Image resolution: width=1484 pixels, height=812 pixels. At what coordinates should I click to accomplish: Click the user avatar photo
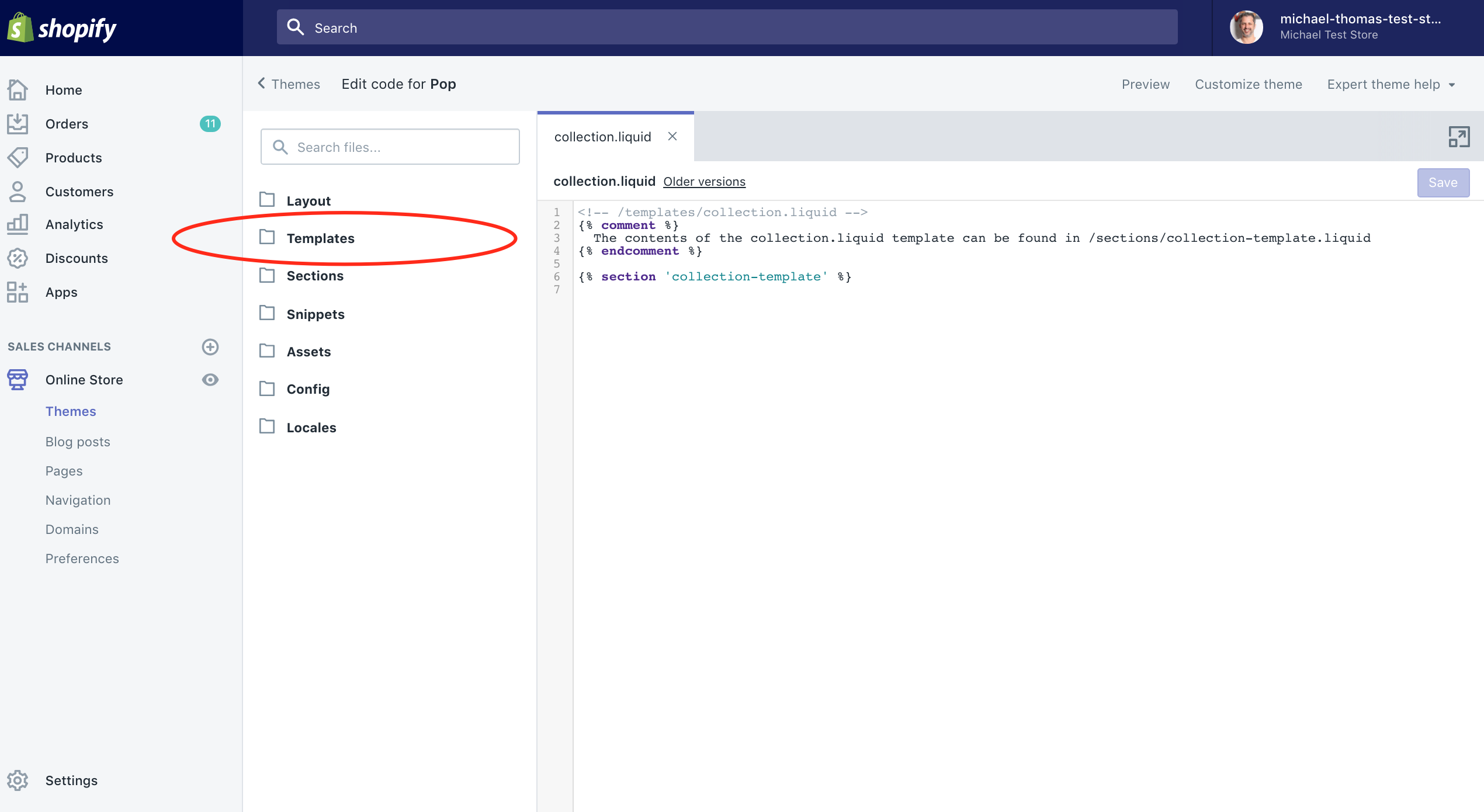tap(1246, 27)
